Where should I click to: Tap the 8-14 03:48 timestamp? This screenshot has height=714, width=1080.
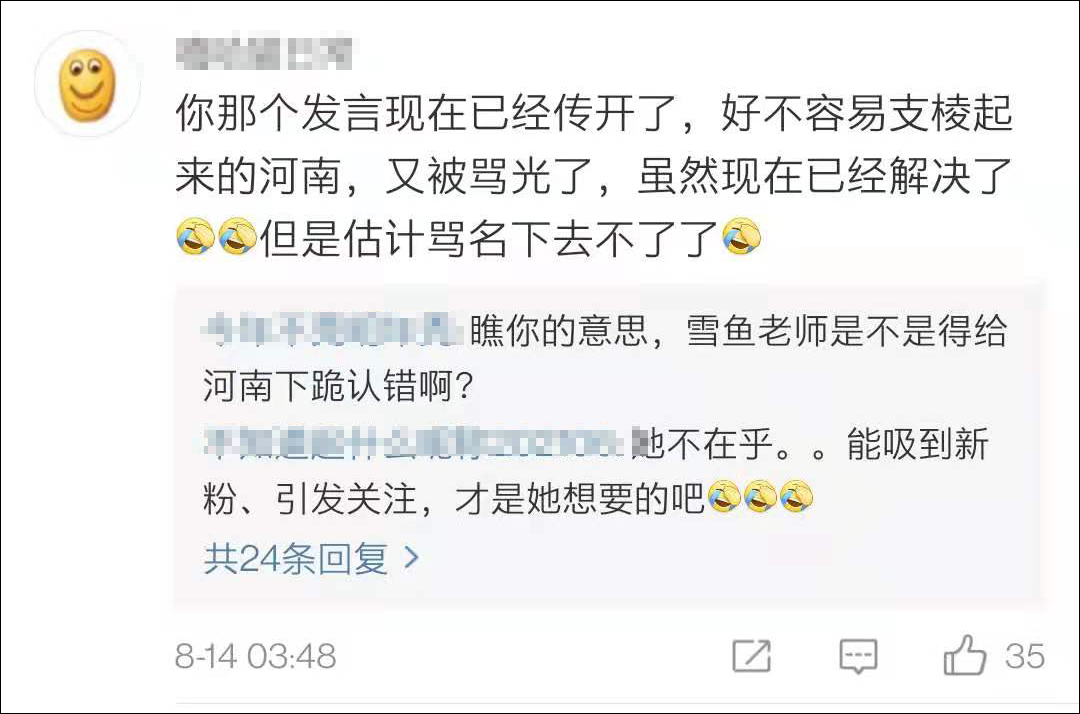point(256,656)
